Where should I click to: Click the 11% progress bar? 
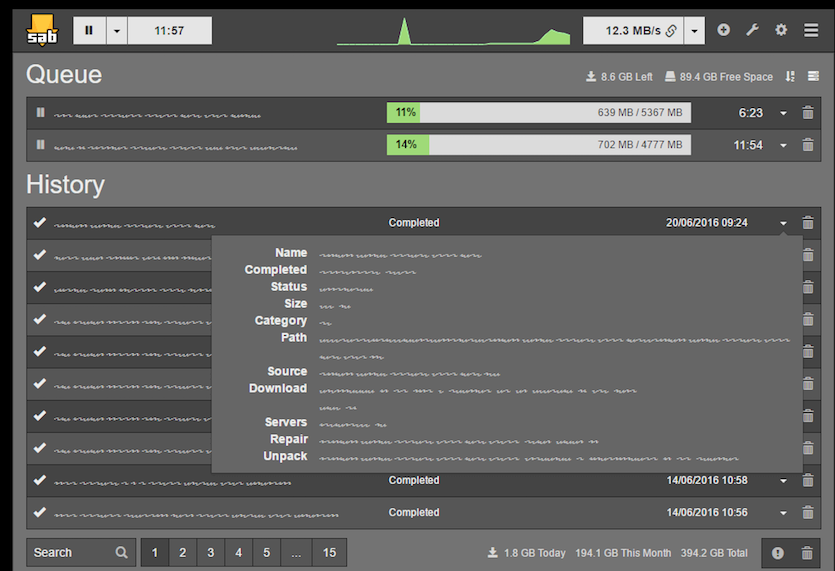[539, 112]
